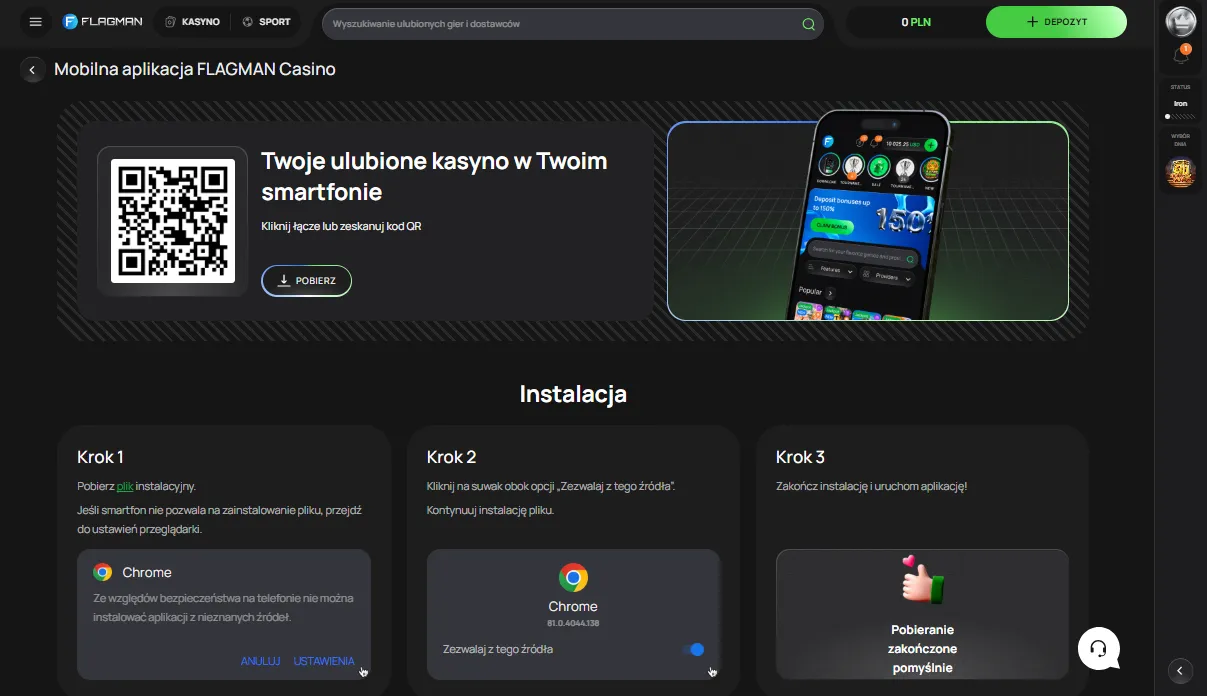1207x696 pixels.
Task: Open the Iron status panel
Action: coord(1181,103)
